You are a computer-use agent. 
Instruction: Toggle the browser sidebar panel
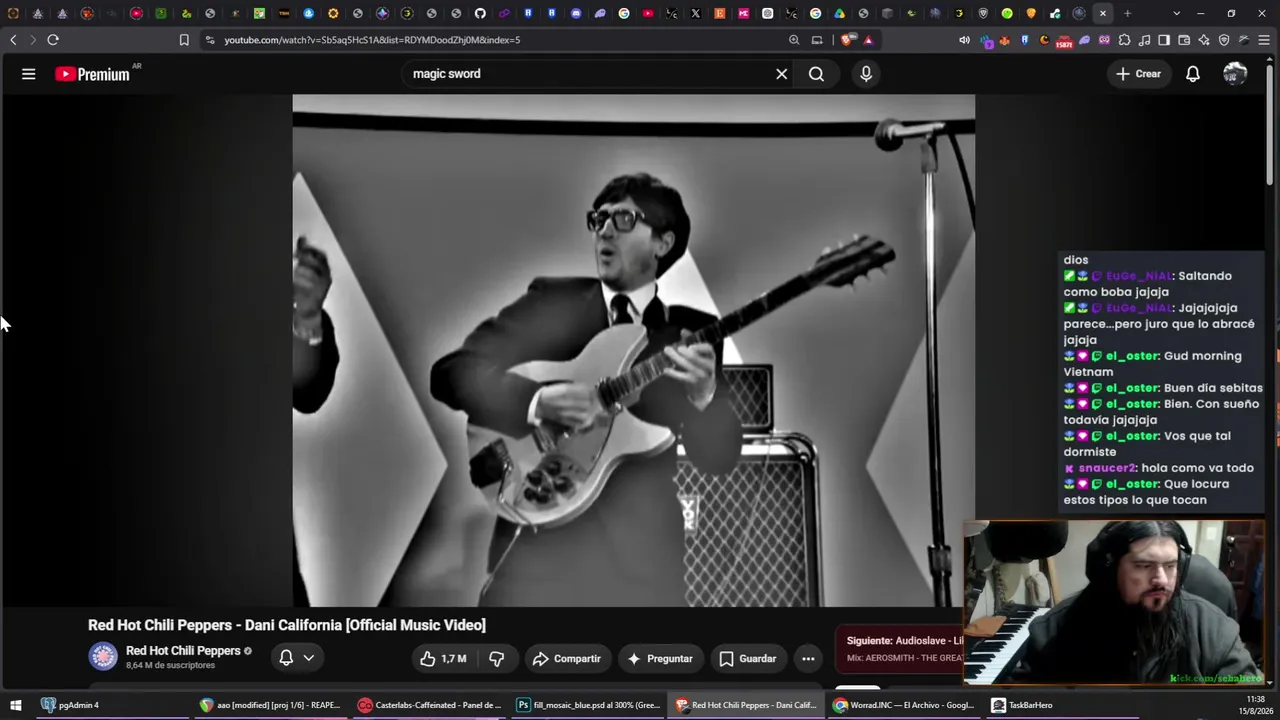point(1164,40)
